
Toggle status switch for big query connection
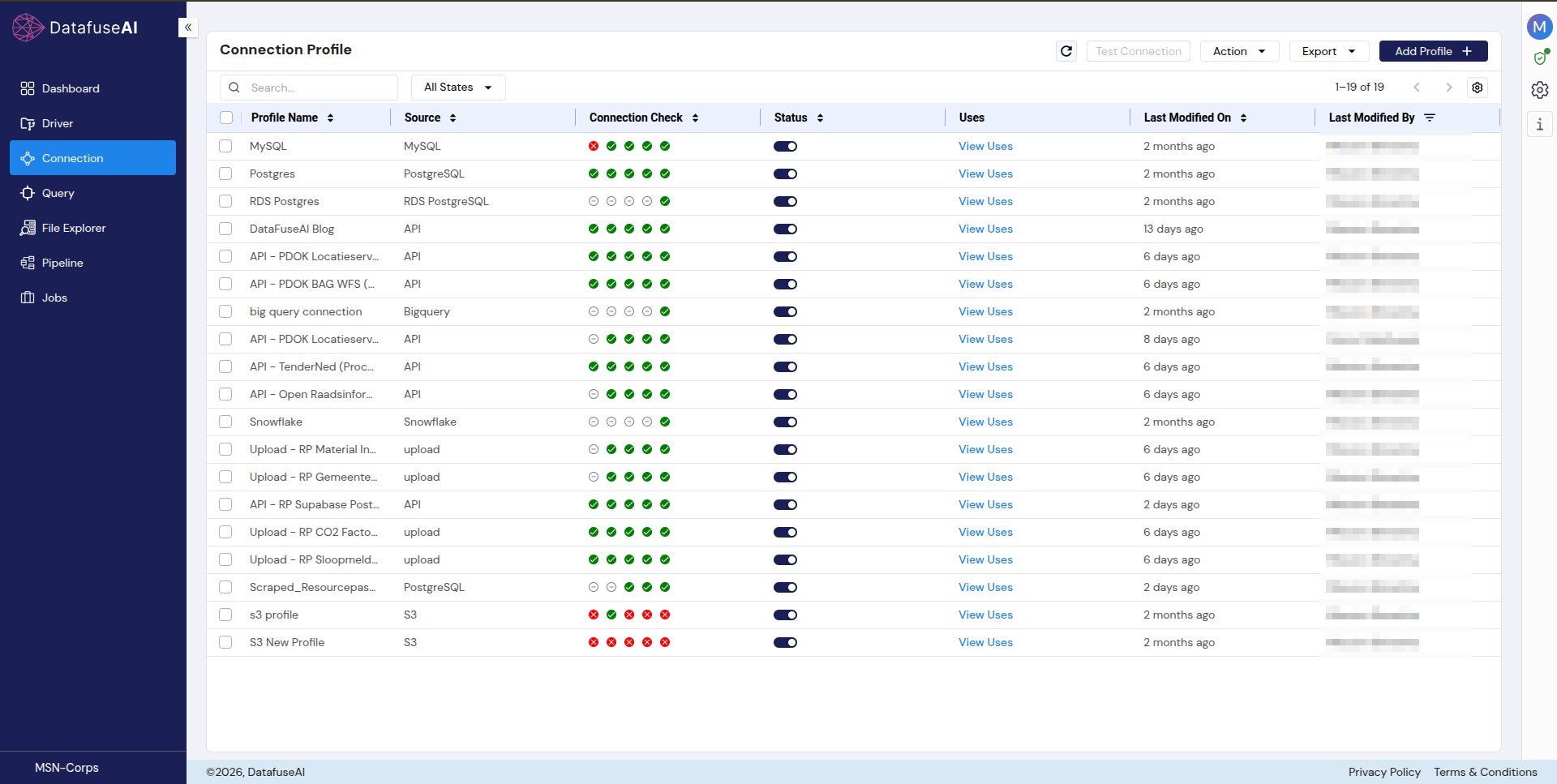[x=785, y=311]
